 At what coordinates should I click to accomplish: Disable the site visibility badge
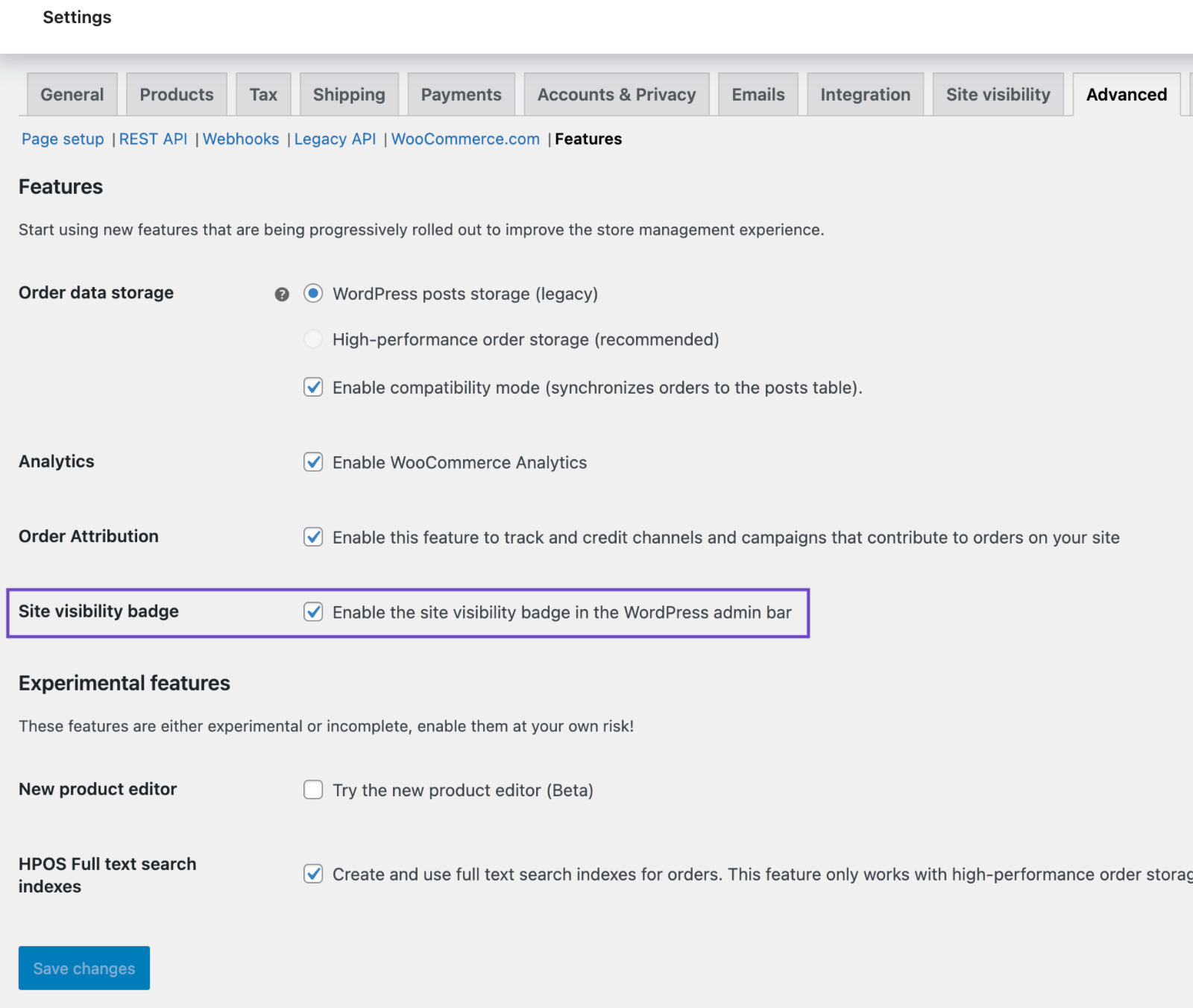point(313,612)
